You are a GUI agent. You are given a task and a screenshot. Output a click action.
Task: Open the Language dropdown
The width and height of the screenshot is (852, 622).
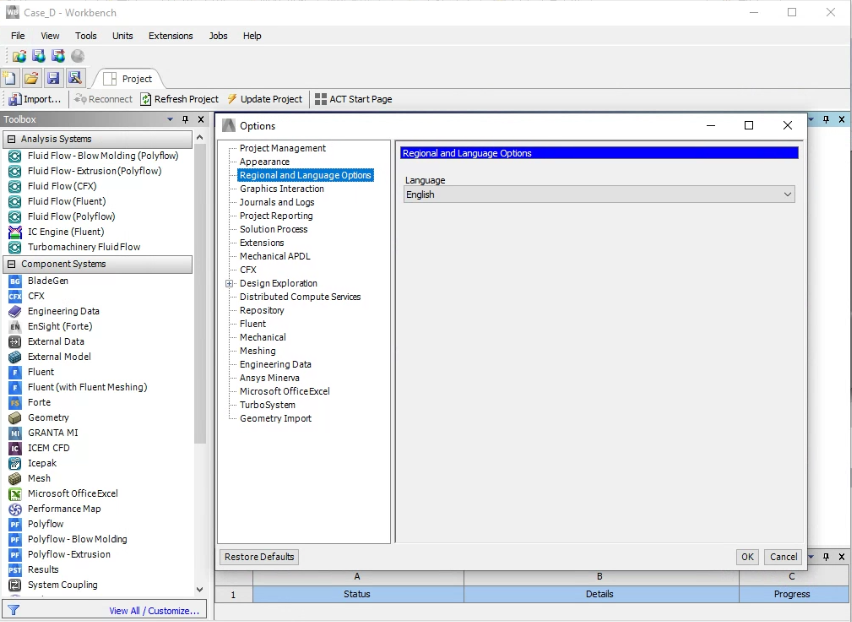click(598, 195)
